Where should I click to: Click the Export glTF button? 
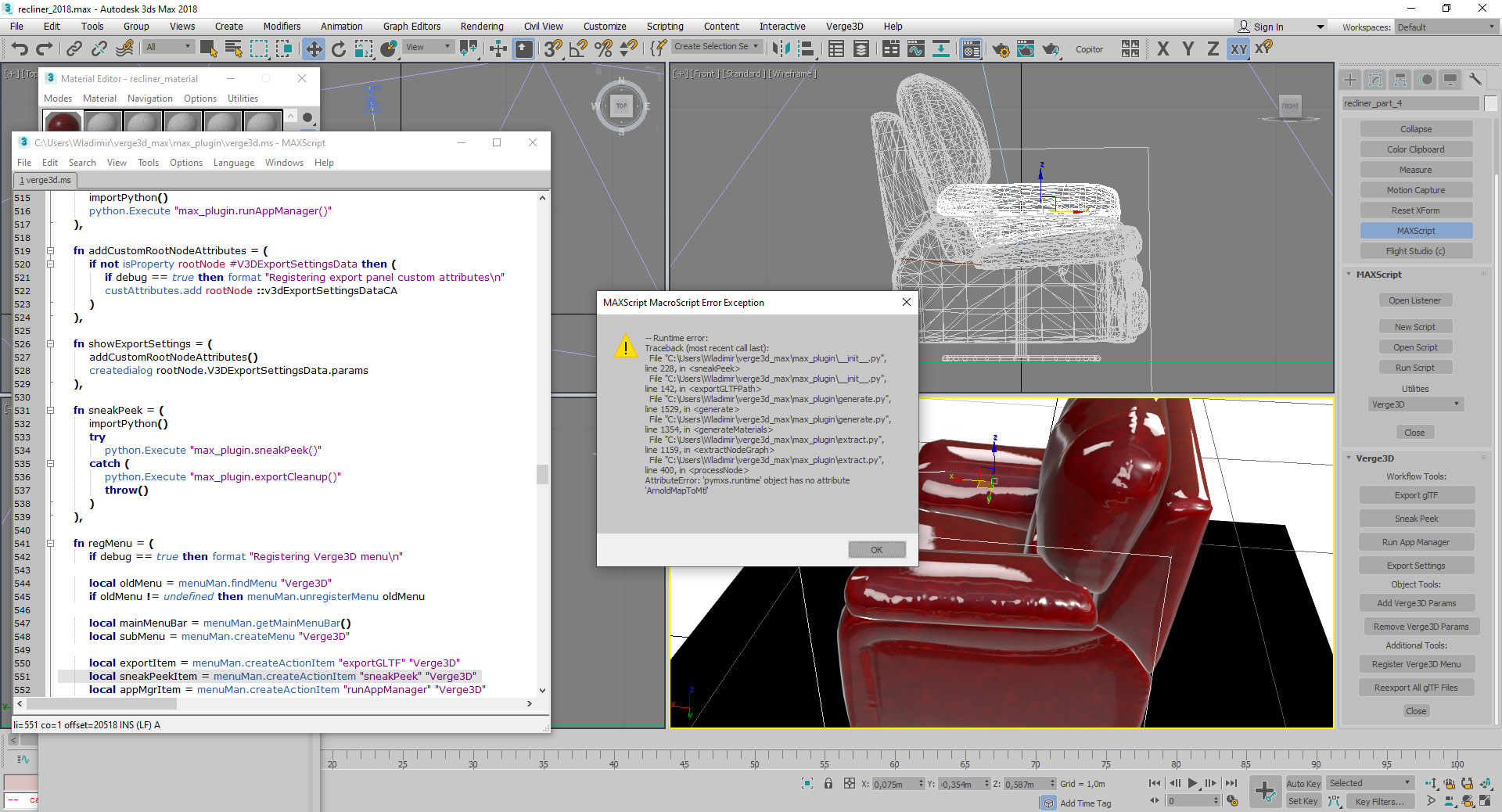click(x=1416, y=495)
